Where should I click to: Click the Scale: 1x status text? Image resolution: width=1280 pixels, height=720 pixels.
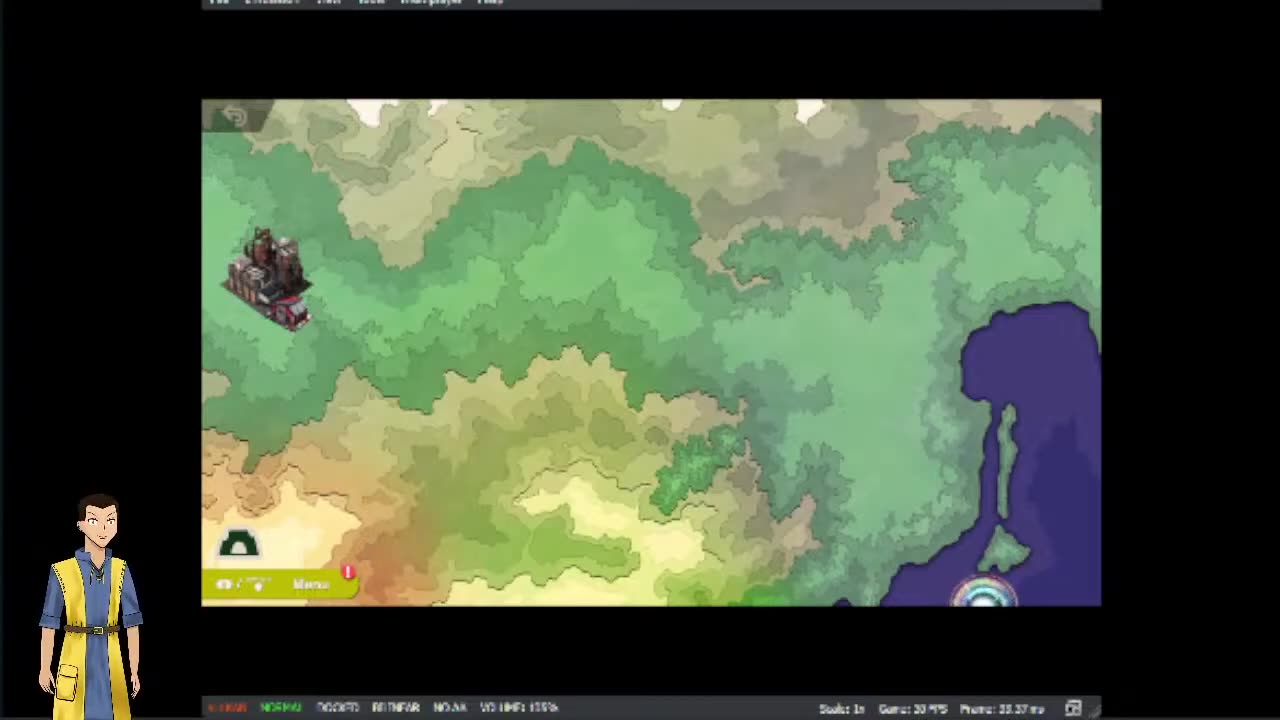tap(842, 709)
